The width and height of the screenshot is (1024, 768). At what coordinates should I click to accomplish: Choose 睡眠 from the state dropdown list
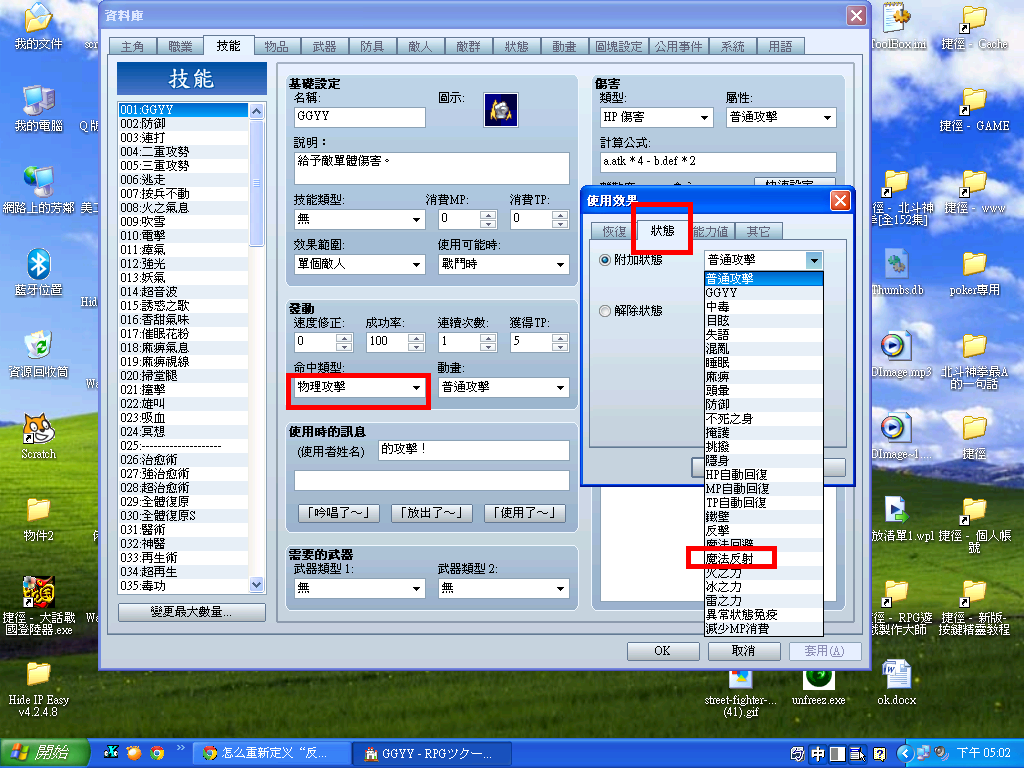coord(763,363)
